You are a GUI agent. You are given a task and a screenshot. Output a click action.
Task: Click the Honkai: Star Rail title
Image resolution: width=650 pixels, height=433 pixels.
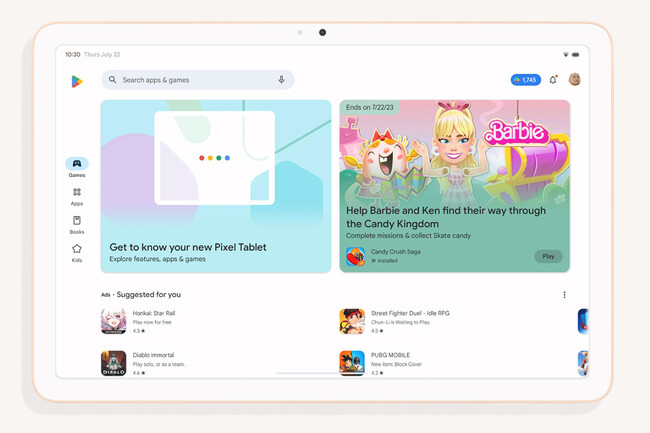click(x=154, y=313)
